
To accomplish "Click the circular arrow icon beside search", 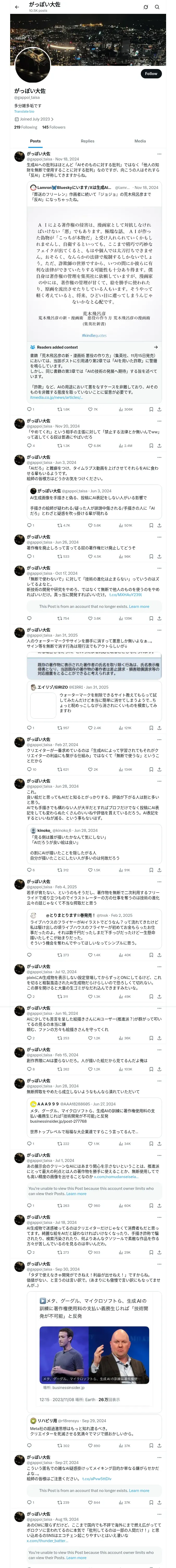I will (146, 7).
